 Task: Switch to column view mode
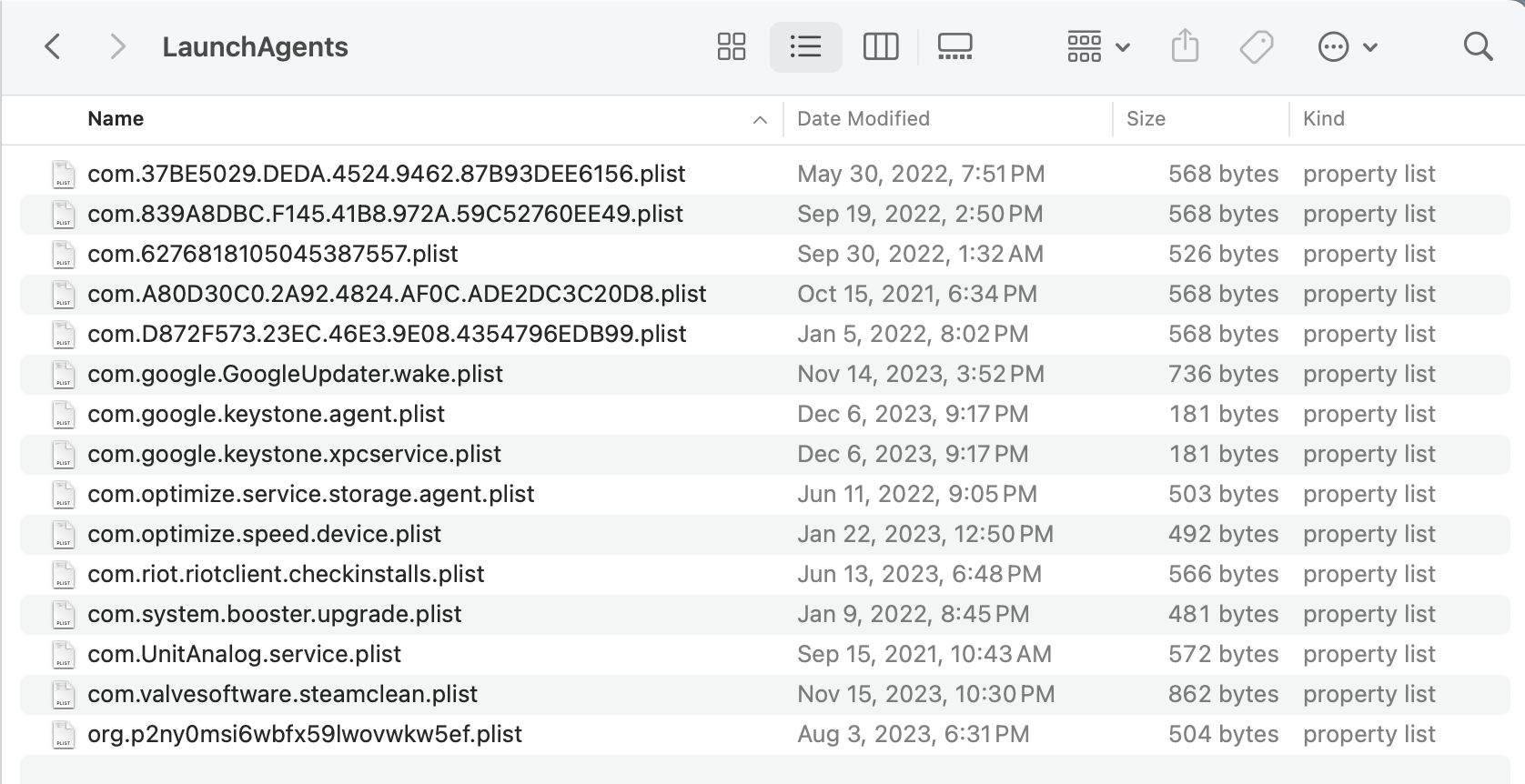point(880,46)
